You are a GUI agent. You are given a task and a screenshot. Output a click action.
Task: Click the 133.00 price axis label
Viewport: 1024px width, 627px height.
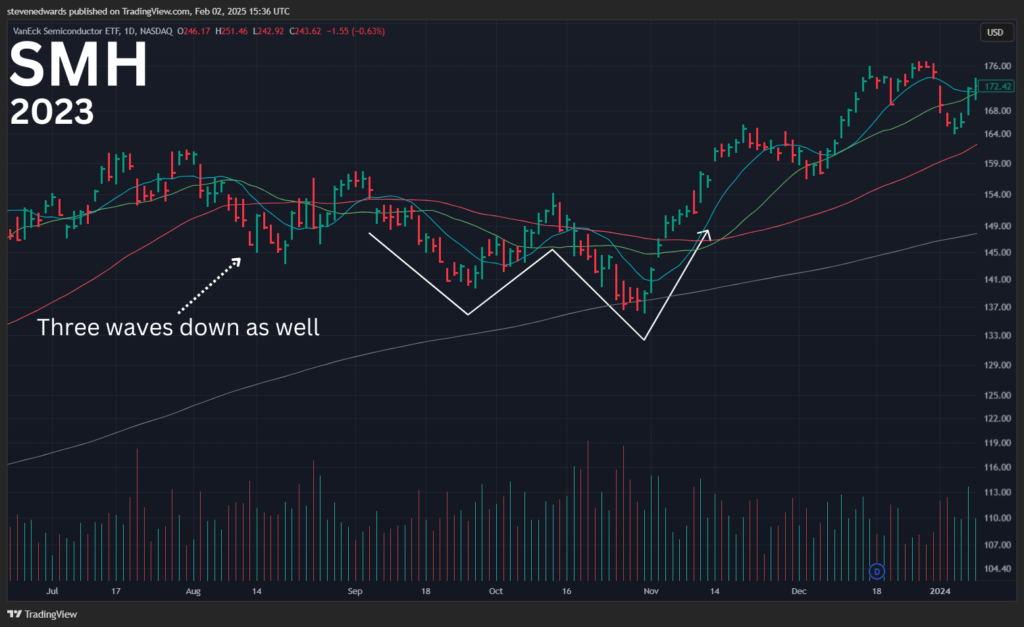point(997,336)
